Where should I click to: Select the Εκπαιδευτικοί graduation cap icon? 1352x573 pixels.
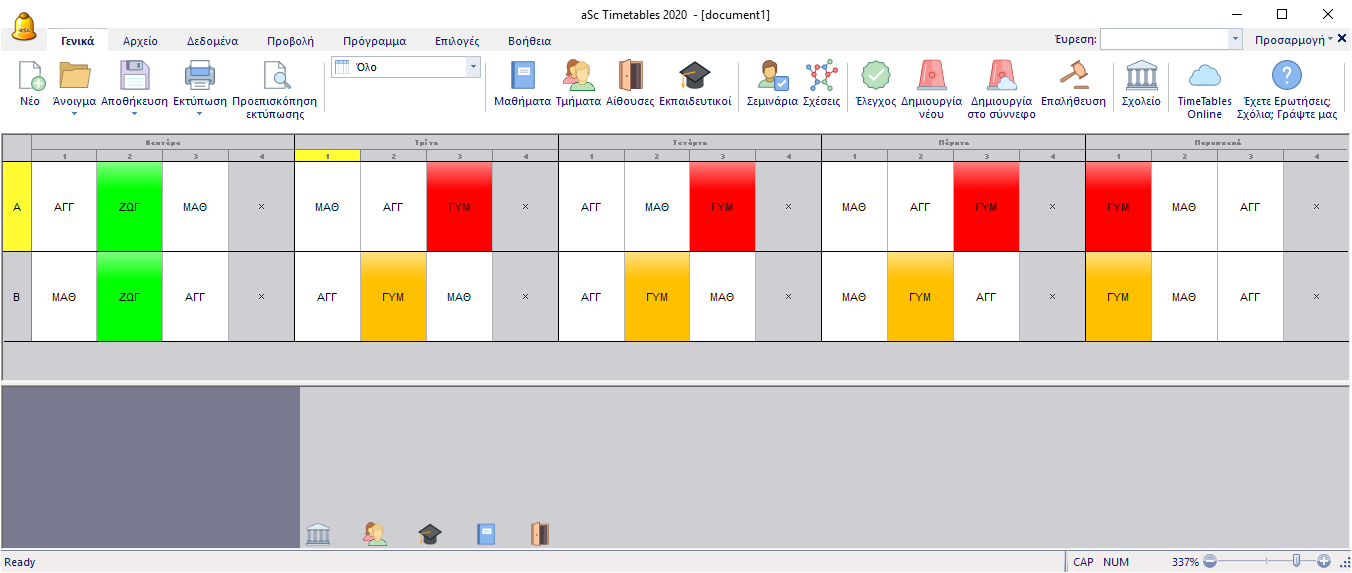(x=695, y=77)
